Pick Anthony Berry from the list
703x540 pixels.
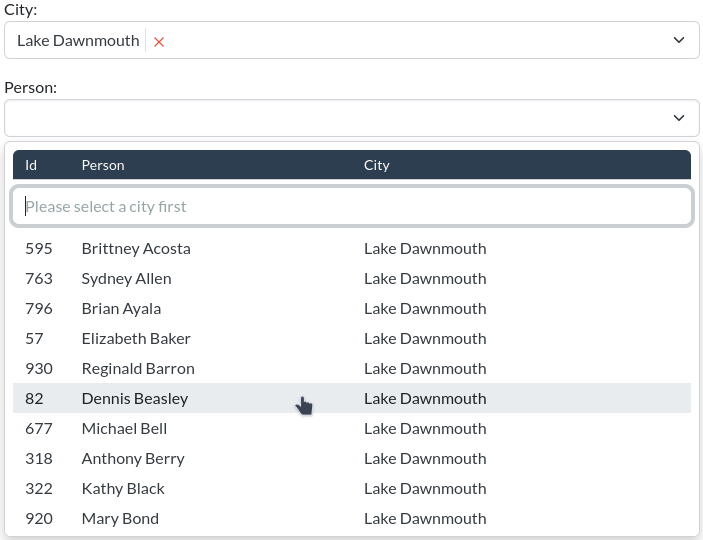(x=133, y=458)
